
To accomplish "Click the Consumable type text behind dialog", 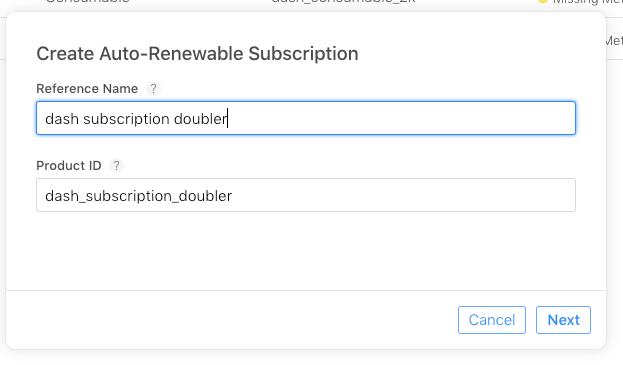I will click(87, 1).
